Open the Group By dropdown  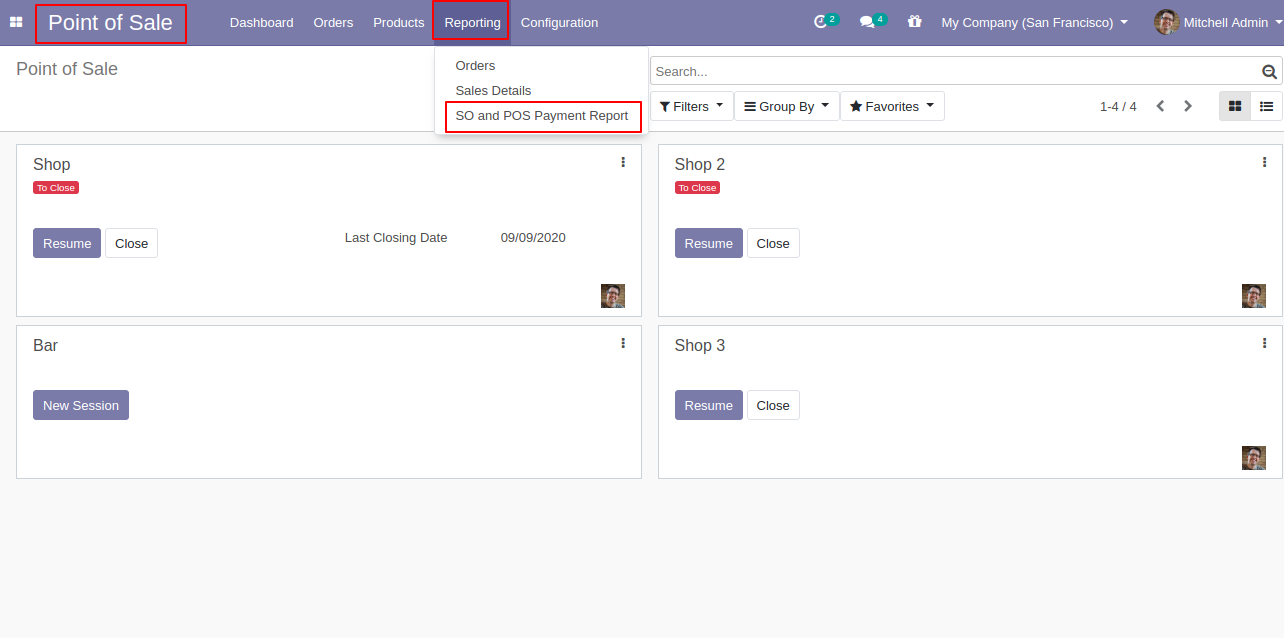787,106
